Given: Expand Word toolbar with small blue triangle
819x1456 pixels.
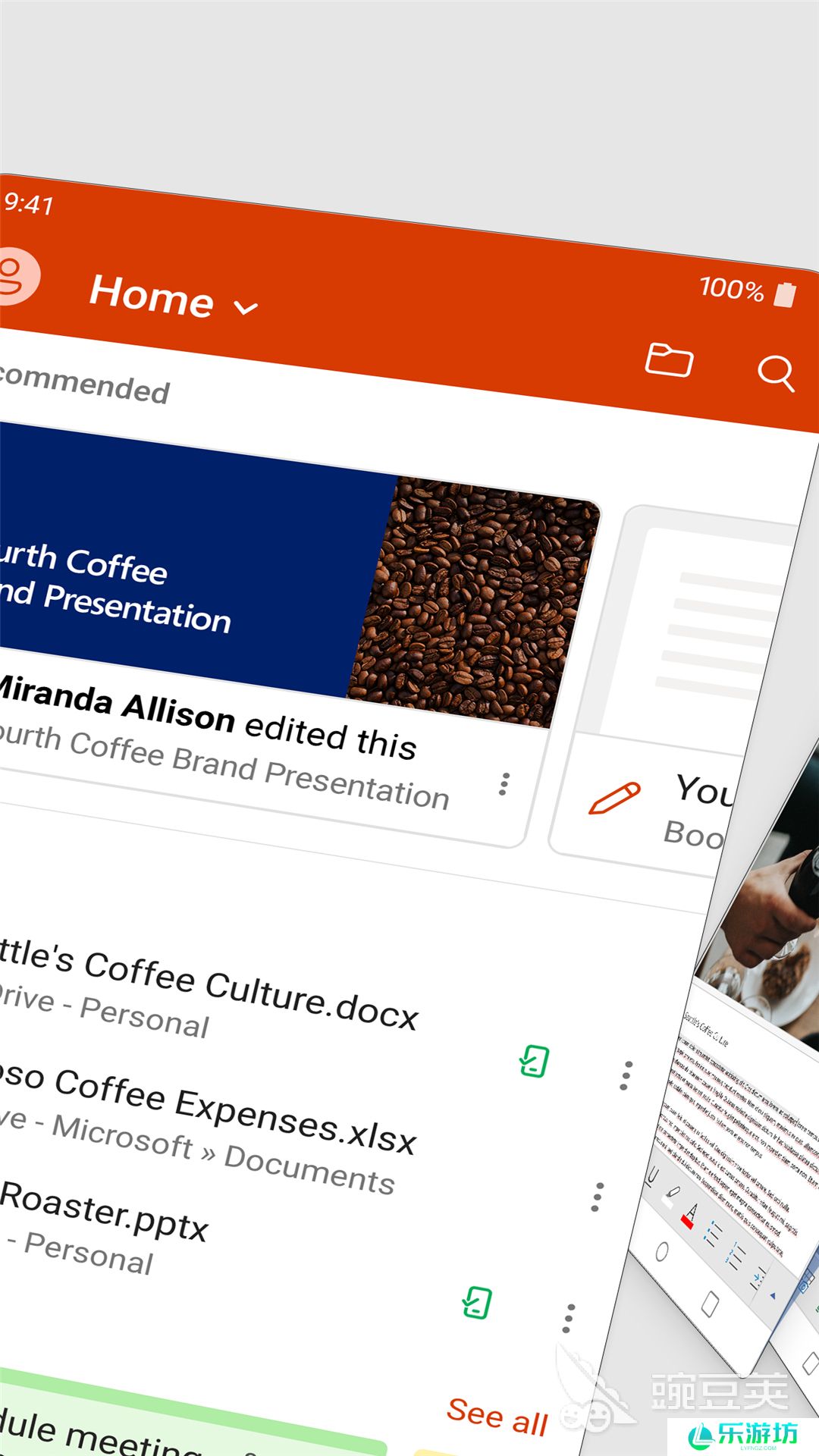Looking at the screenshot, I should point(772,1296).
